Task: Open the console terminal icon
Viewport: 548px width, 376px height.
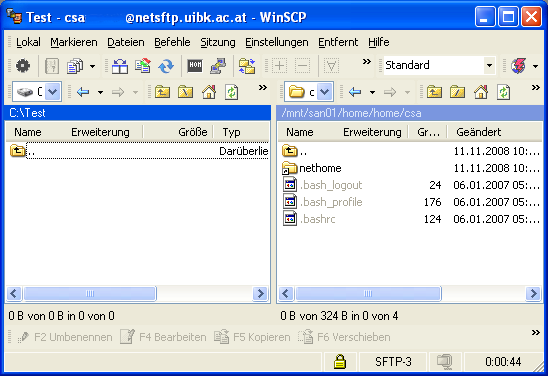Action: pos(195,66)
